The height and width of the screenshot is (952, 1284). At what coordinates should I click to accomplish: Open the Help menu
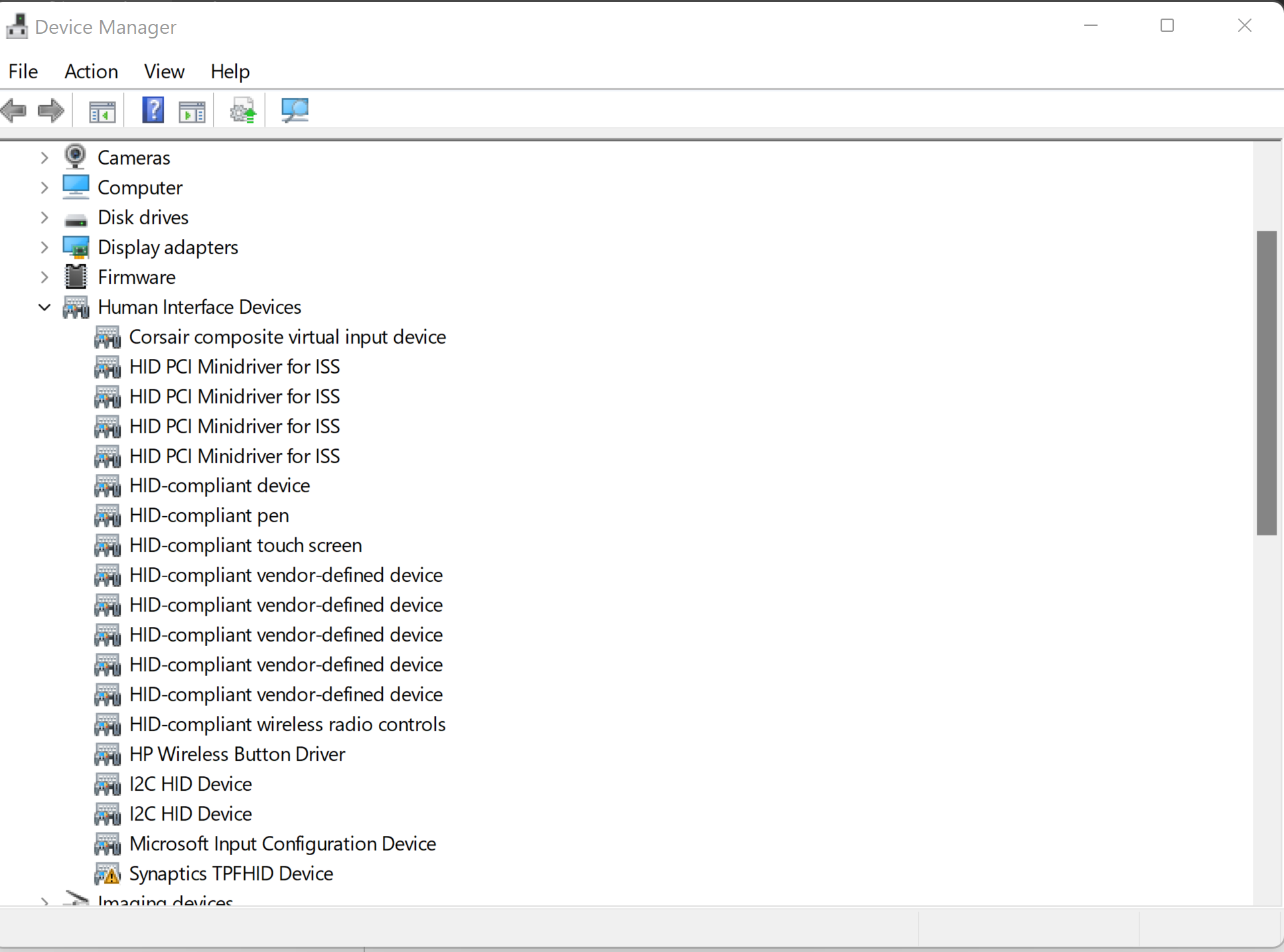click(230, 71)
